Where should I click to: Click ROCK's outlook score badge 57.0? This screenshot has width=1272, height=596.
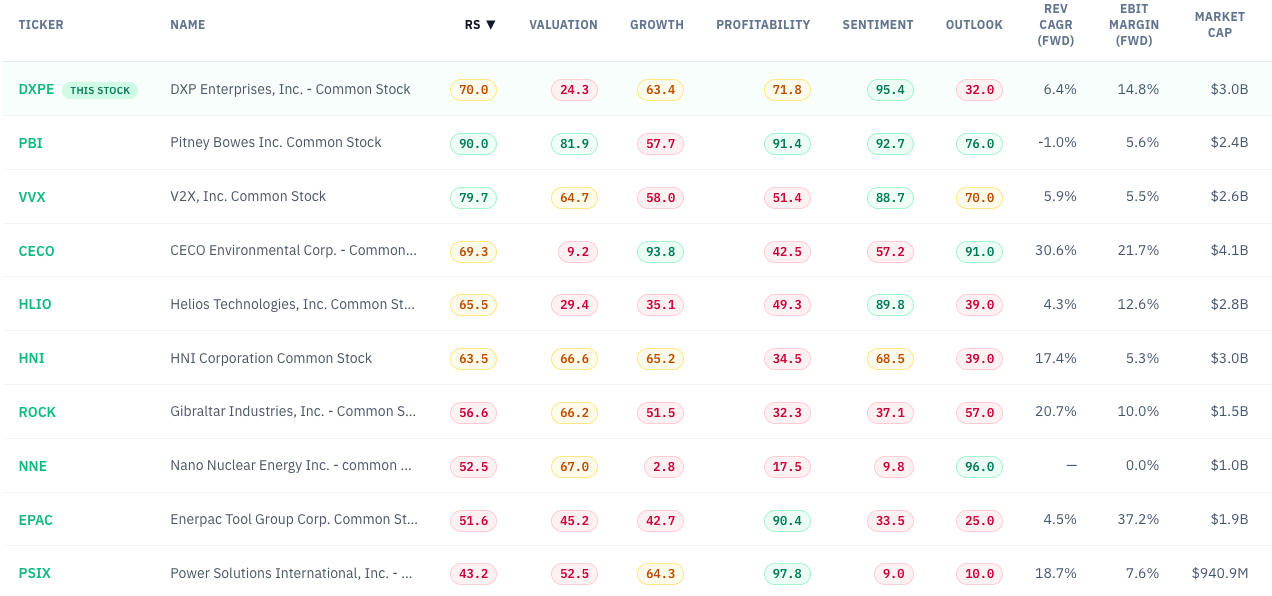tap(979, 413)
